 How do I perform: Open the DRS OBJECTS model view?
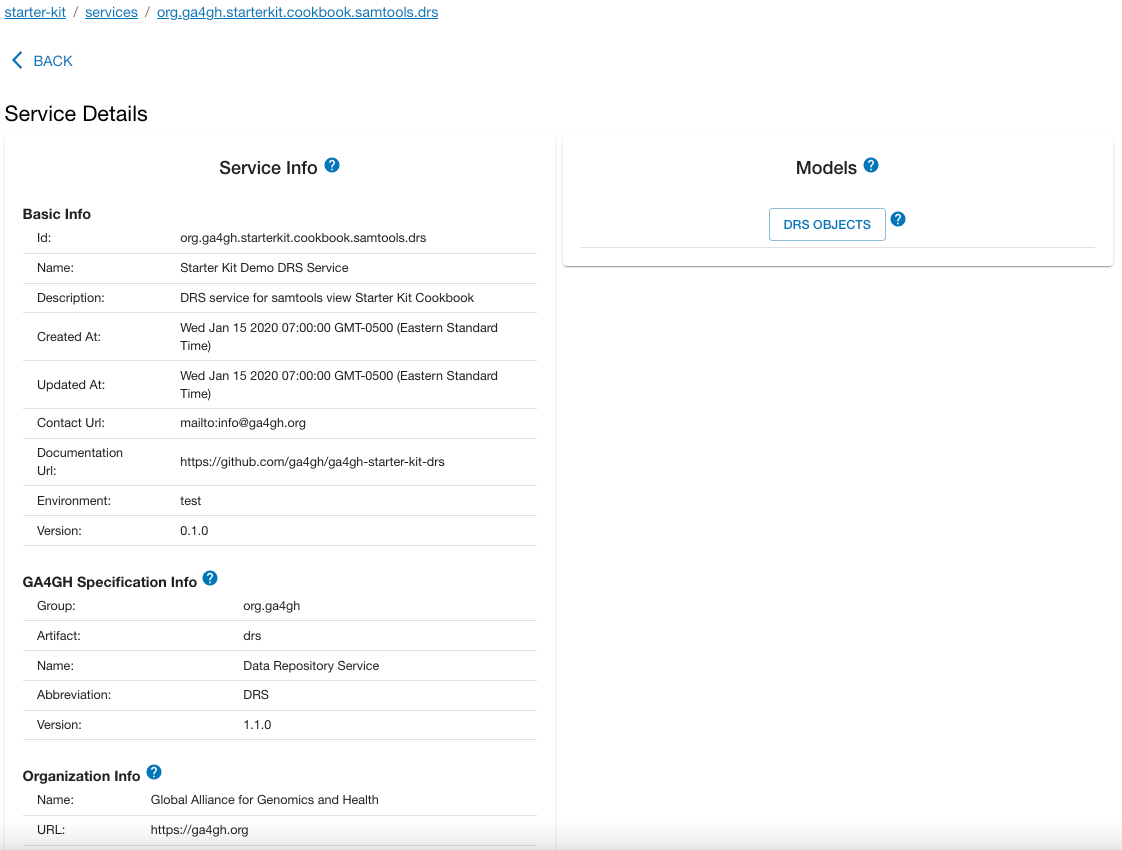[x=827, y=224]
